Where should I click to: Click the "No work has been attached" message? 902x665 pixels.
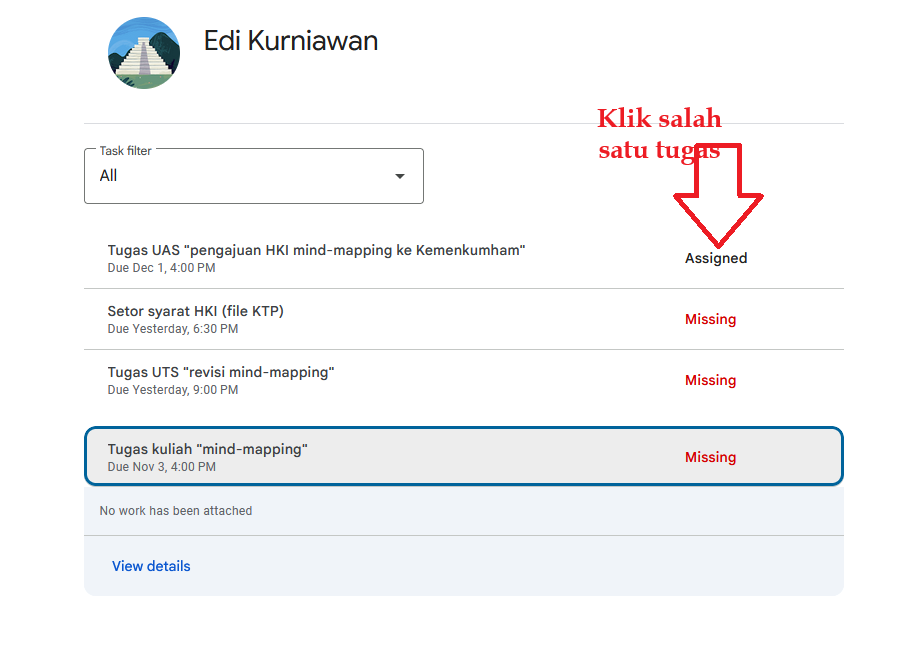pos(176,511)
